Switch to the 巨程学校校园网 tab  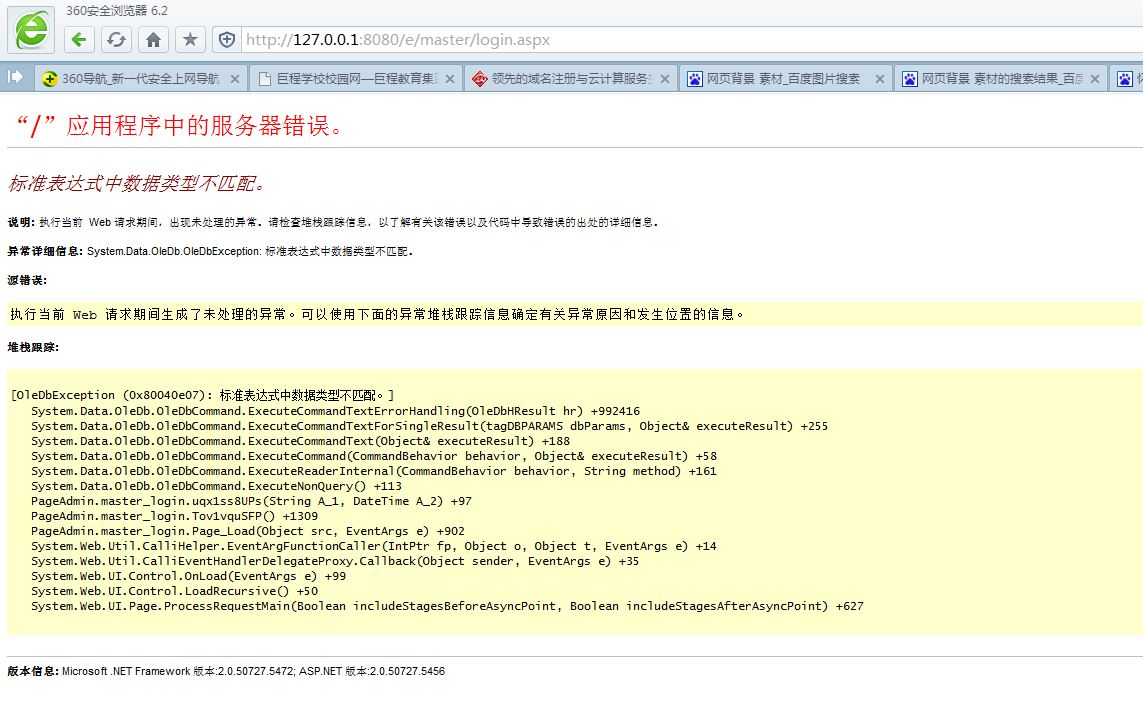(348, 78)
